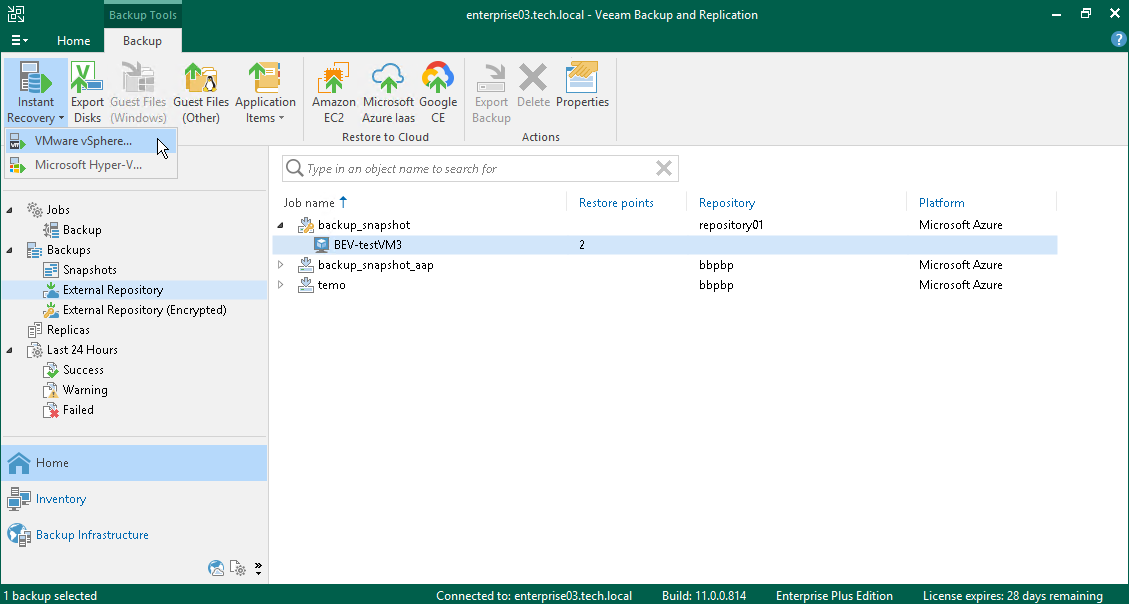Open External Repository tree node

[113, 290]
